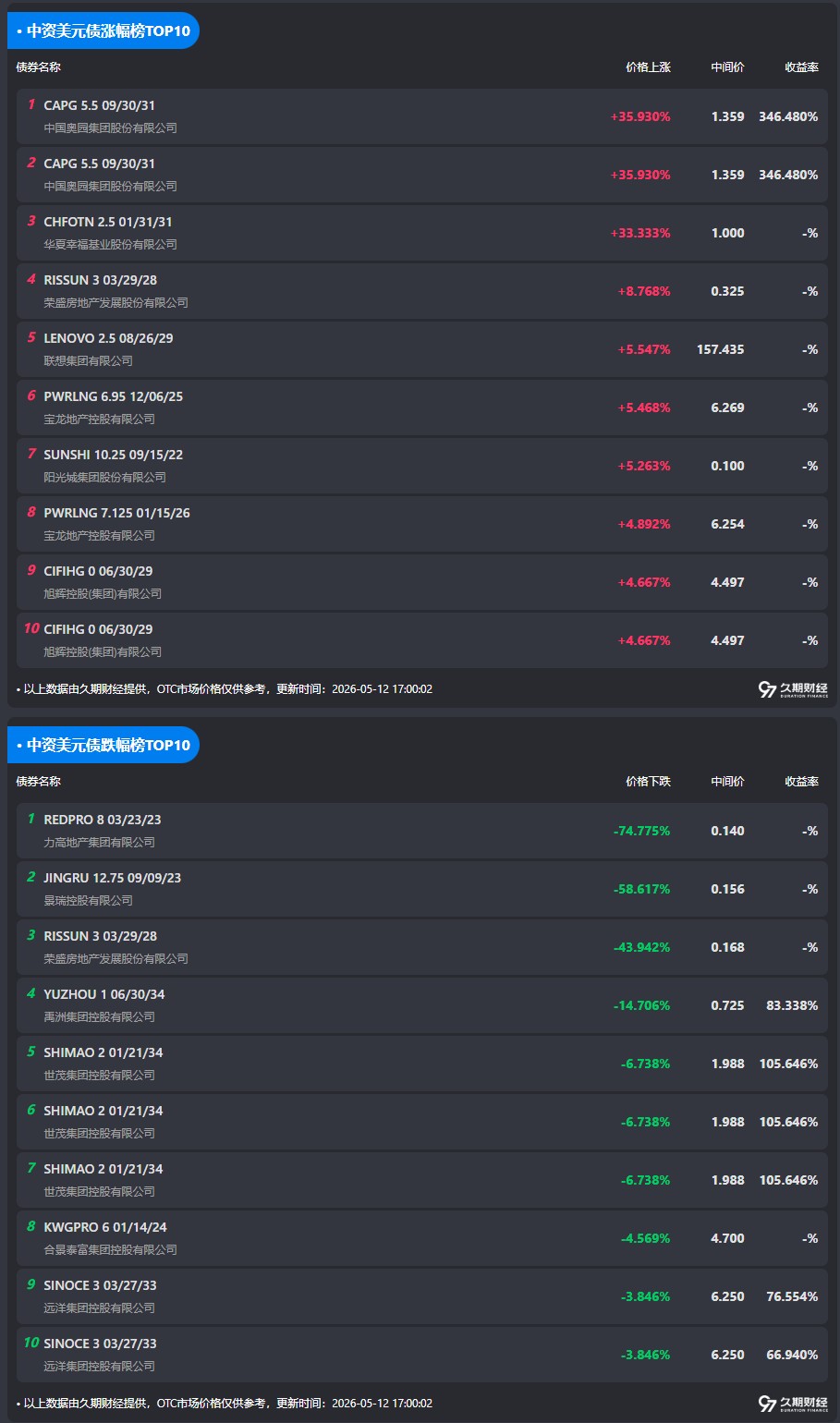The image size is (840, 1423).
Task: Select the YUZHOU 1 06/30/34 bond
Action: coord(103,994)
